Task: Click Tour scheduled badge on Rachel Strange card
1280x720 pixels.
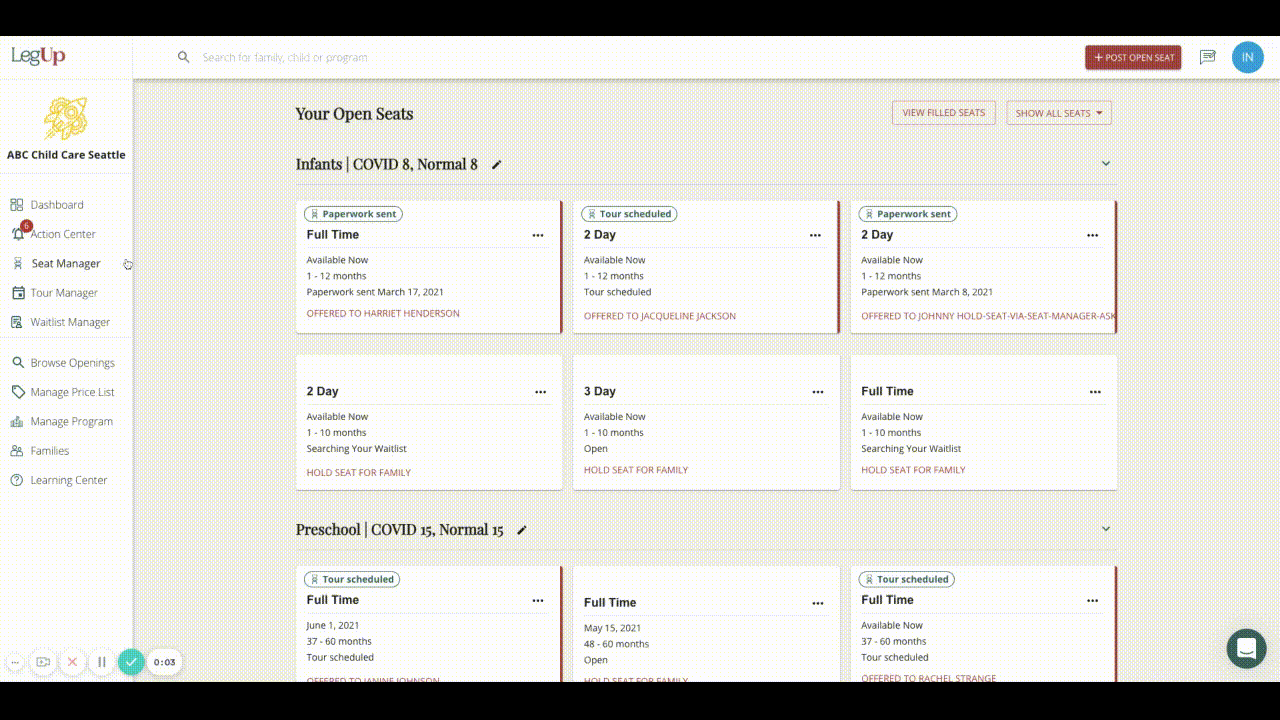Action: point(906,579)
